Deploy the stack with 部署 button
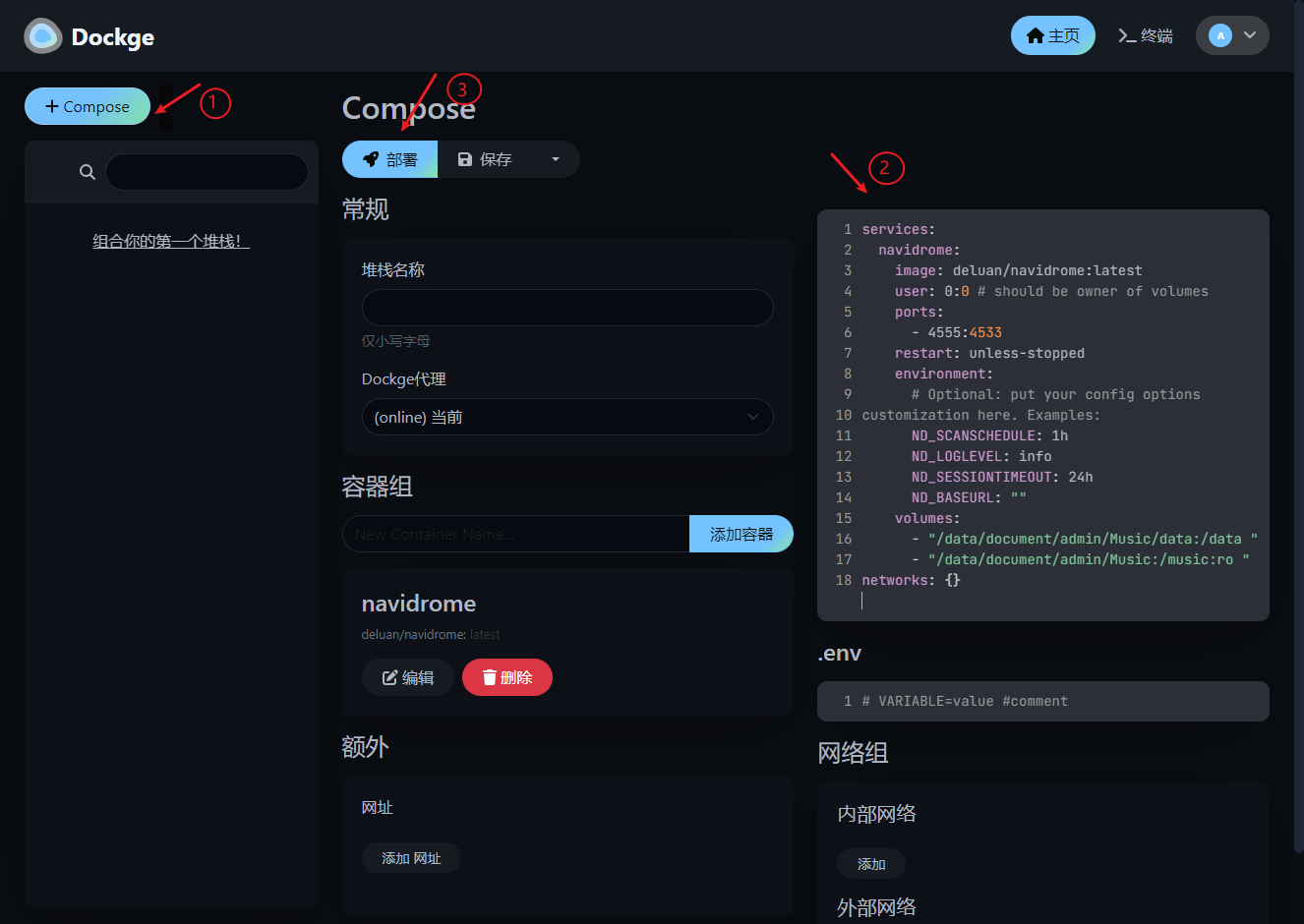 tap(389, 159)
